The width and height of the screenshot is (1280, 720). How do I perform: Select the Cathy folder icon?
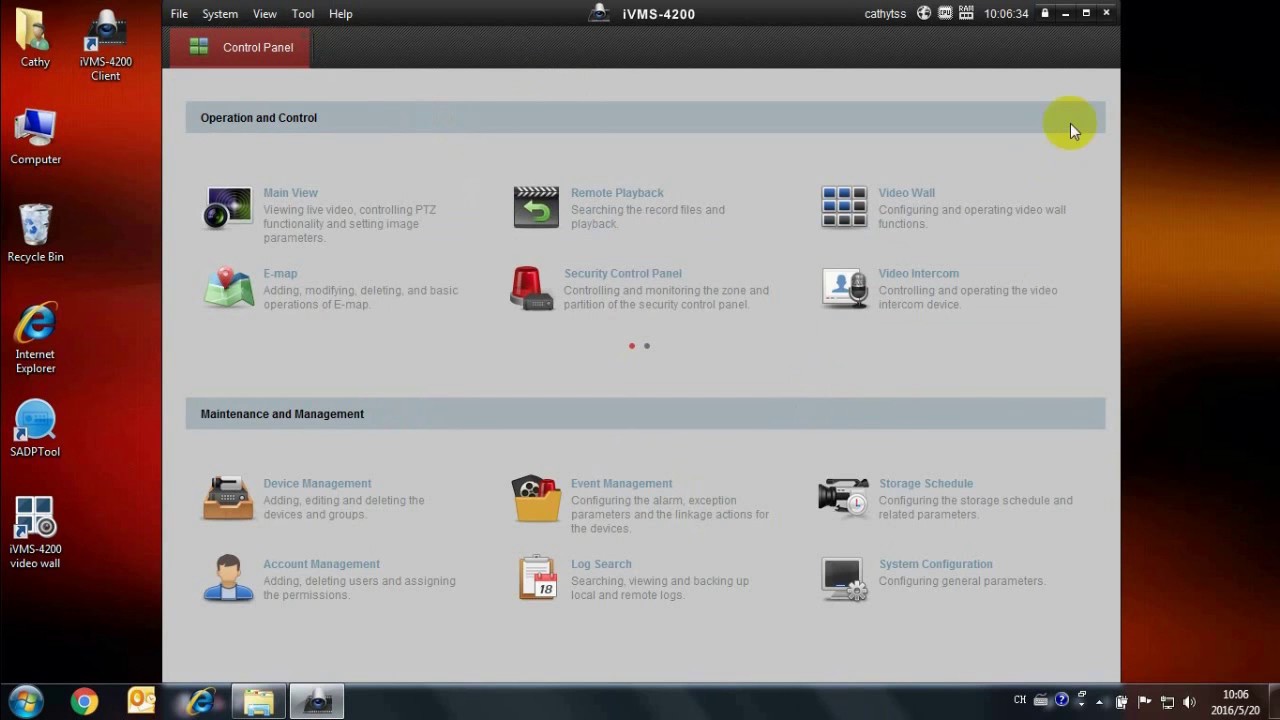(35, 38)
